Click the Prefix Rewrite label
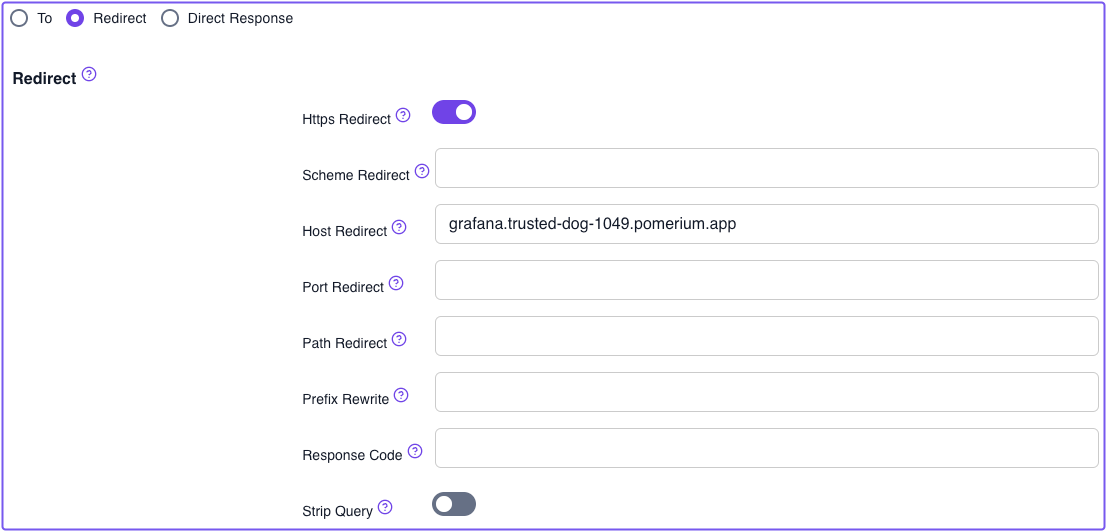This screenshot has height=532, width=1107. pyautogui.click(x=345, y=399)
